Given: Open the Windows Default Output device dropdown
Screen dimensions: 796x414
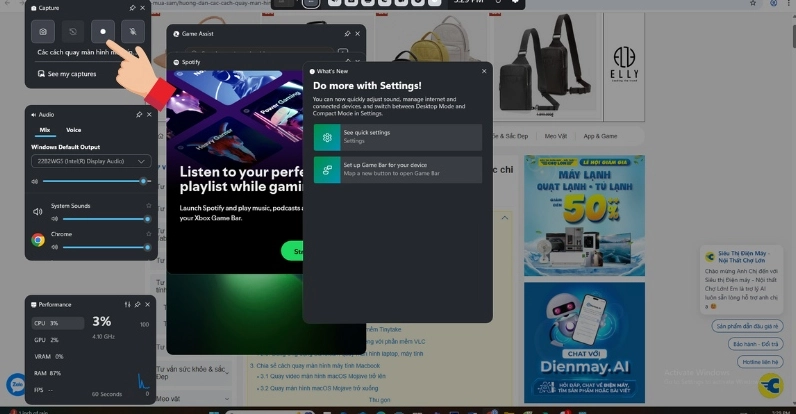Looking at the screenshot, I should pyautogui.click(x=91, y=161).
